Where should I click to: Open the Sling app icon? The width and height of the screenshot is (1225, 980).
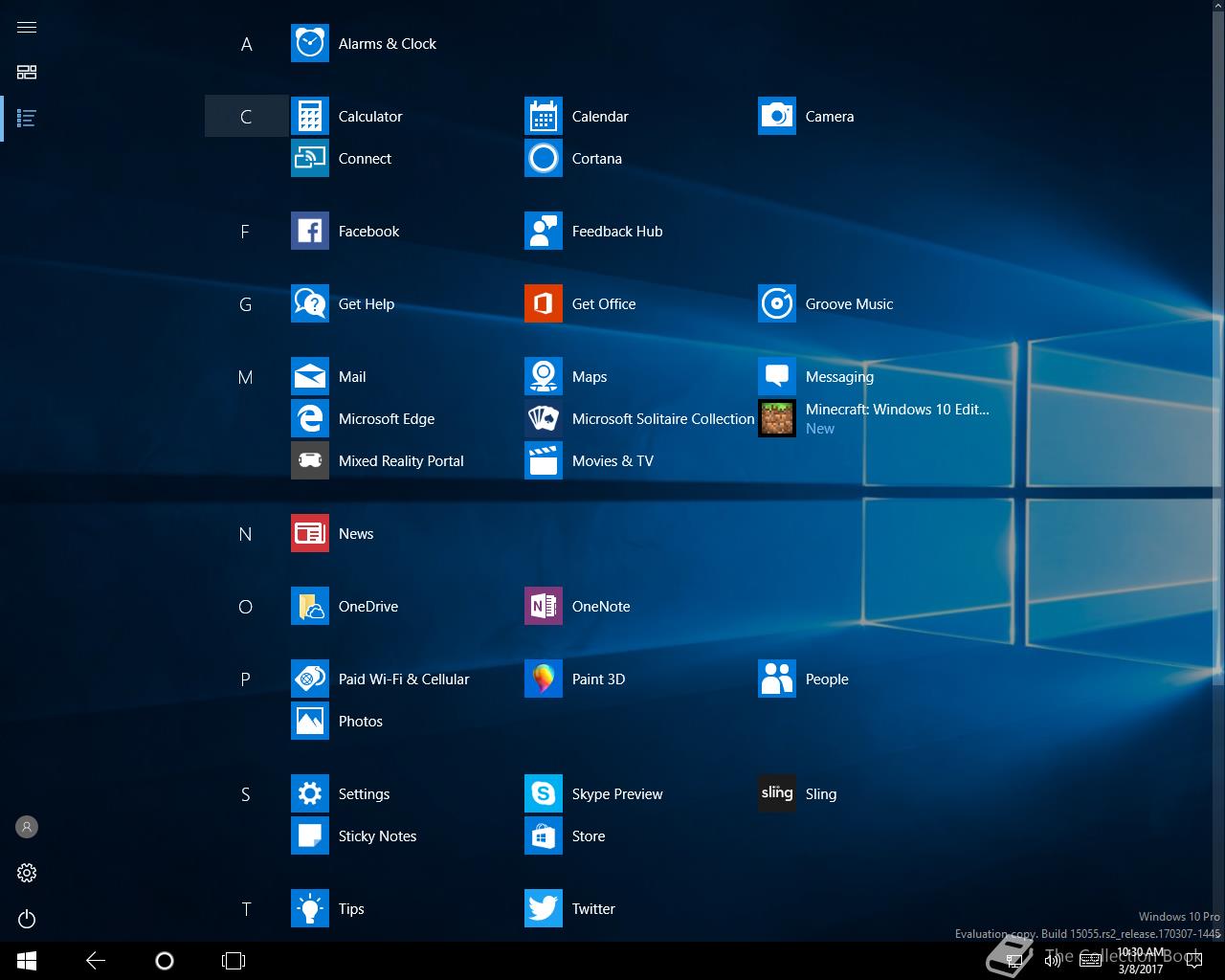pyautogui.click(x=777, y=793)
